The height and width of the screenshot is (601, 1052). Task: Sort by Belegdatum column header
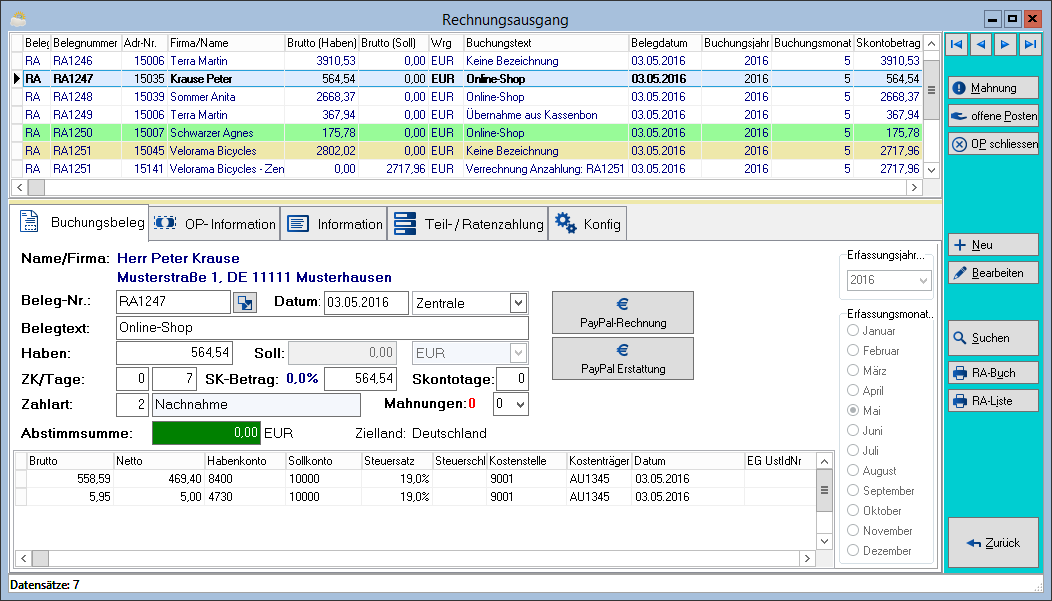pyautogui.click(x=665, y=43)
